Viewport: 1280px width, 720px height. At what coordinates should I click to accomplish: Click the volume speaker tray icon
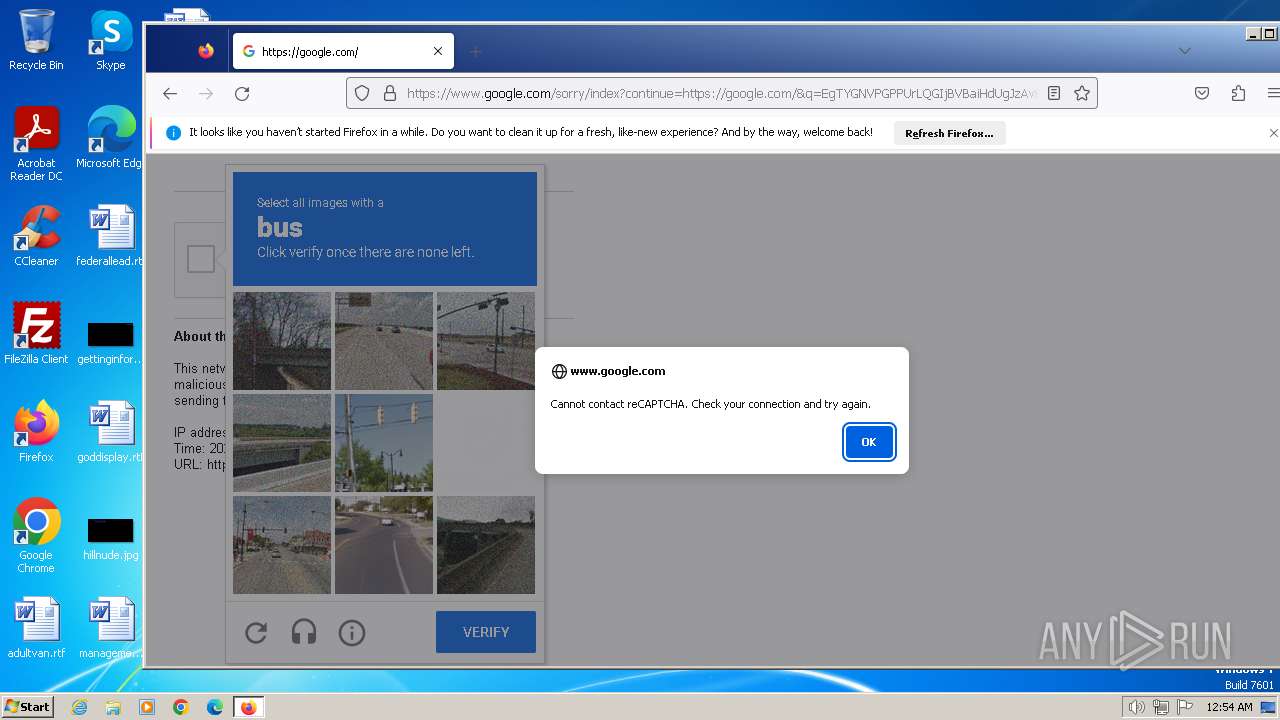1136,707
